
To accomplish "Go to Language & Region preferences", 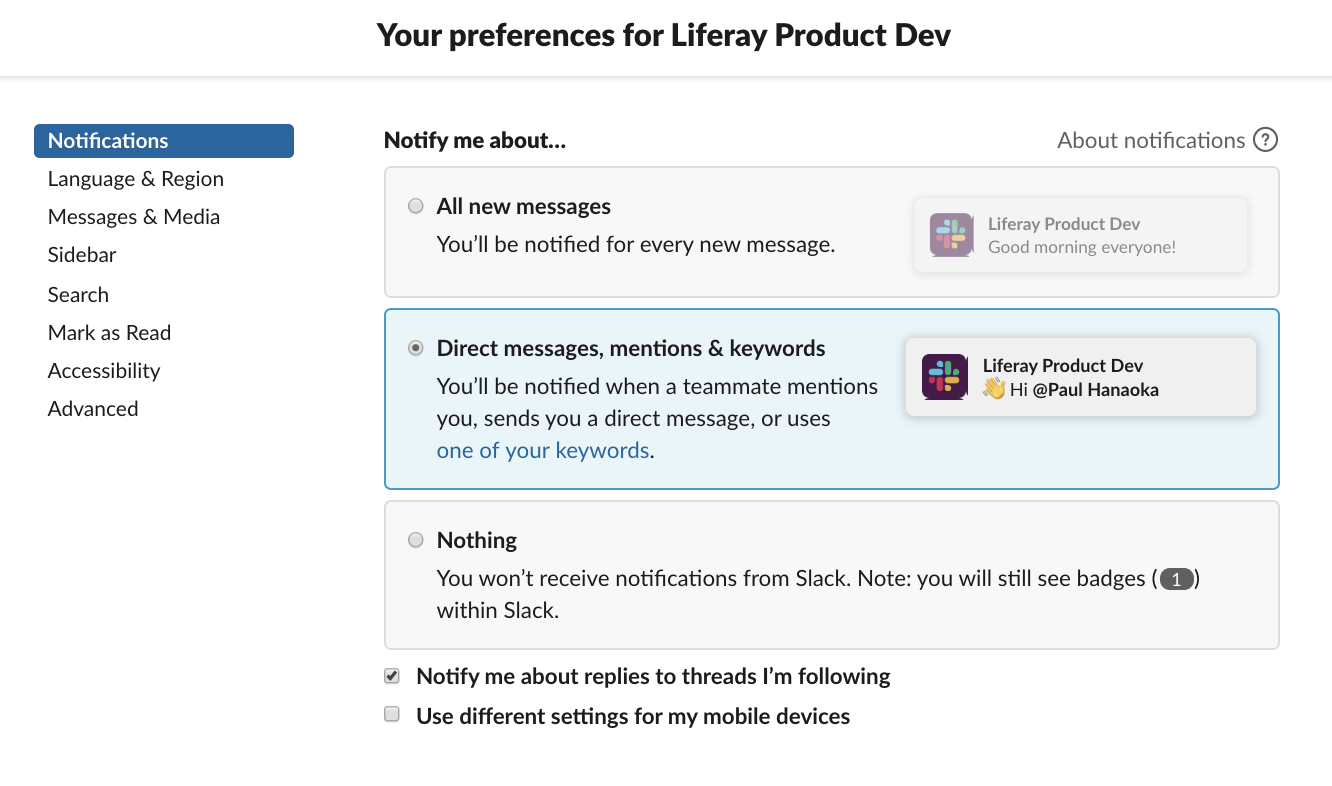I will (135, 179).
